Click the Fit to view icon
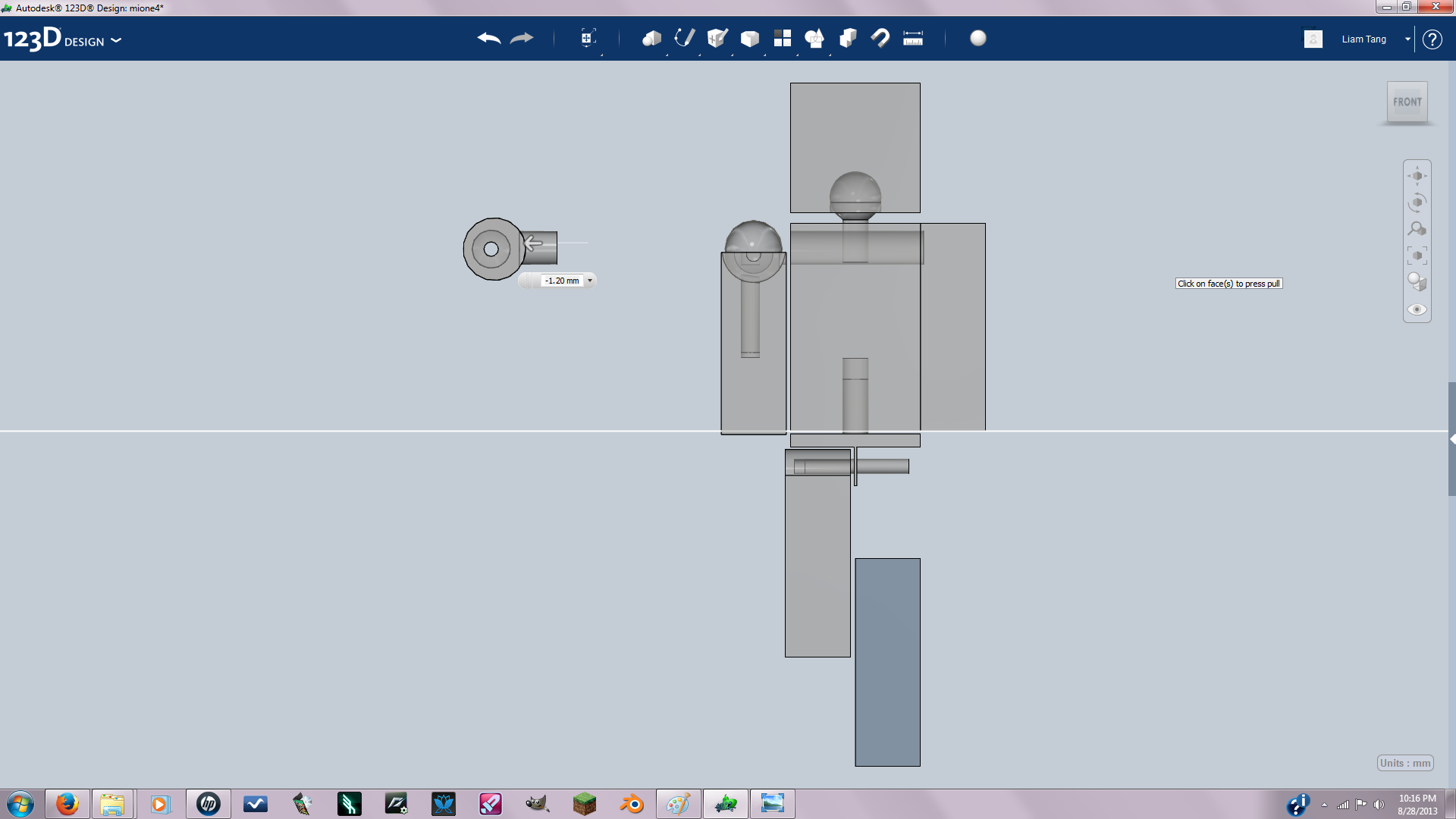This screenshot has height=819, width=1456. point(1417,256)
